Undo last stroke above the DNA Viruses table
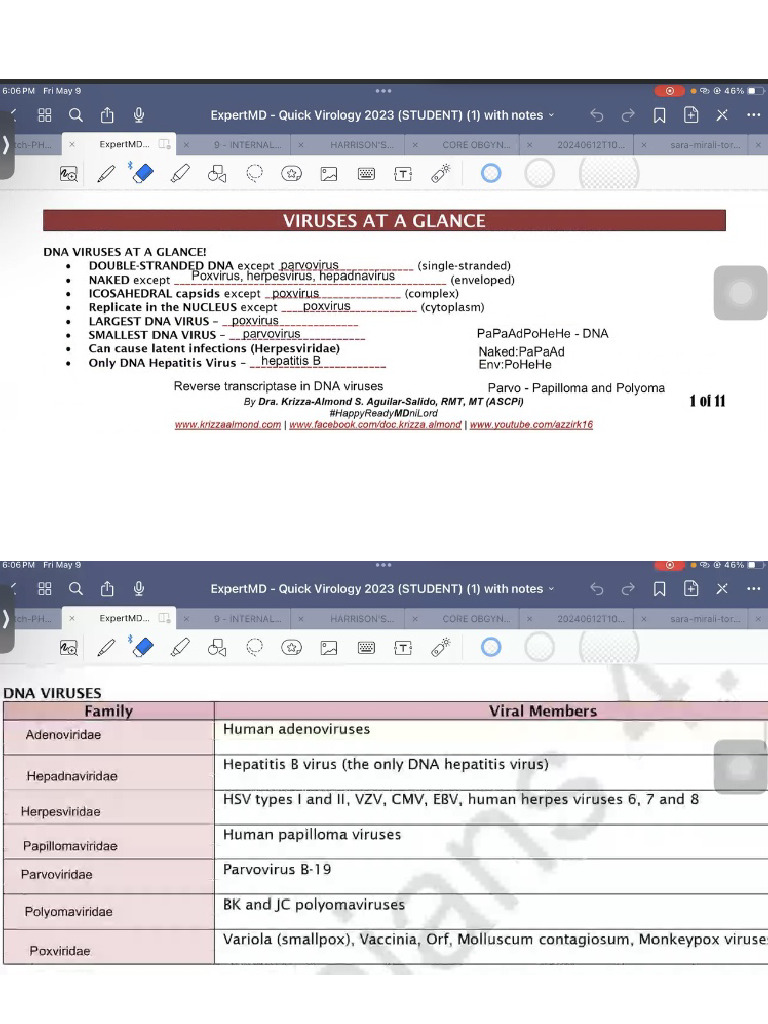 coord(597,589)
